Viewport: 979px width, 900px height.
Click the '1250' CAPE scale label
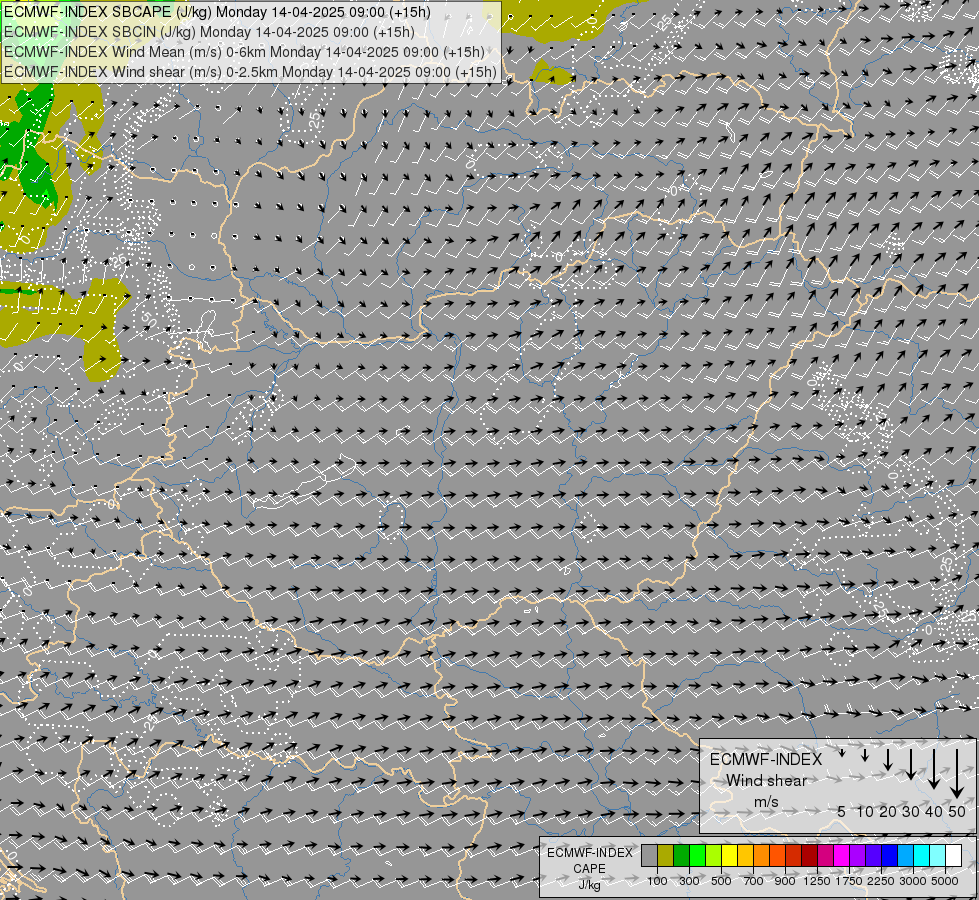coord(817,881)
